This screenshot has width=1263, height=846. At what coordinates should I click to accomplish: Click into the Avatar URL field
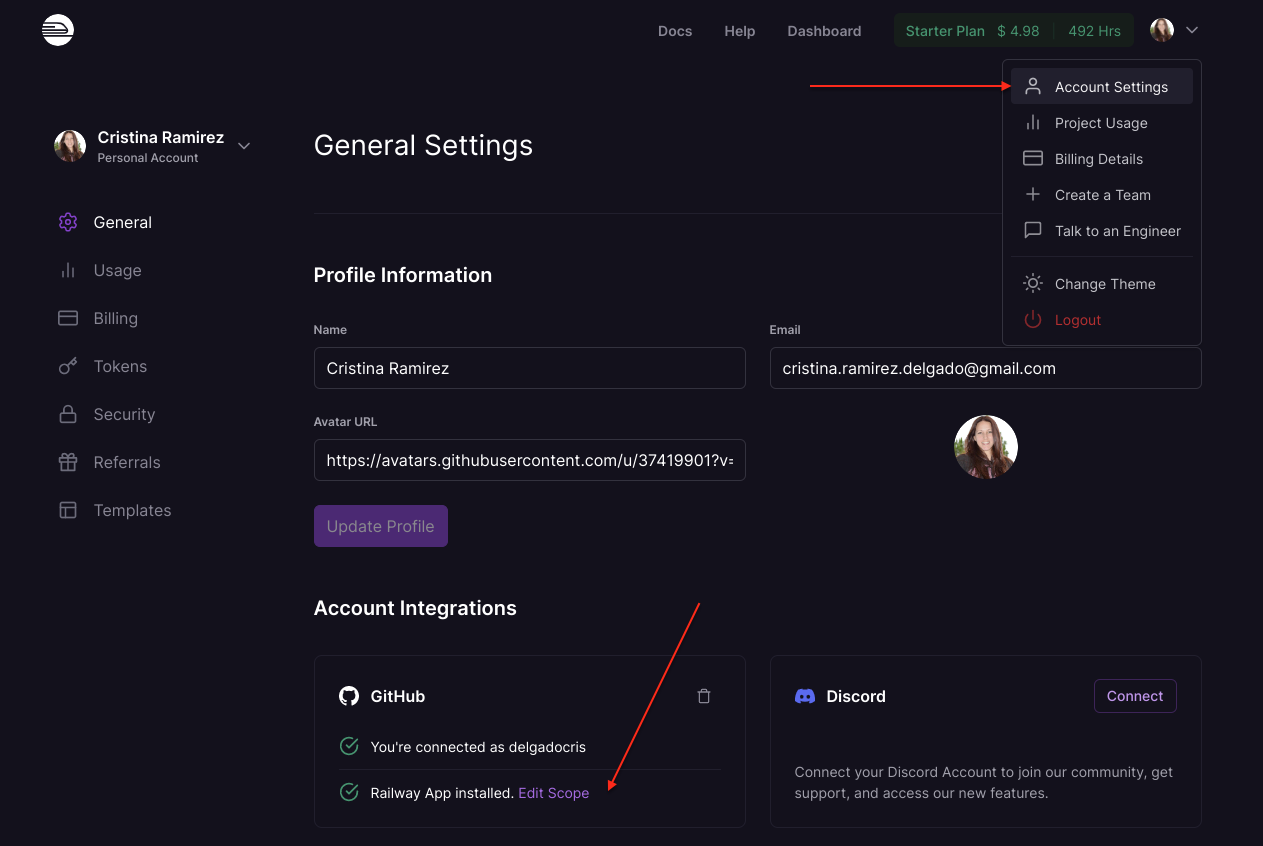pyautogui.click(x=530, y=460)
